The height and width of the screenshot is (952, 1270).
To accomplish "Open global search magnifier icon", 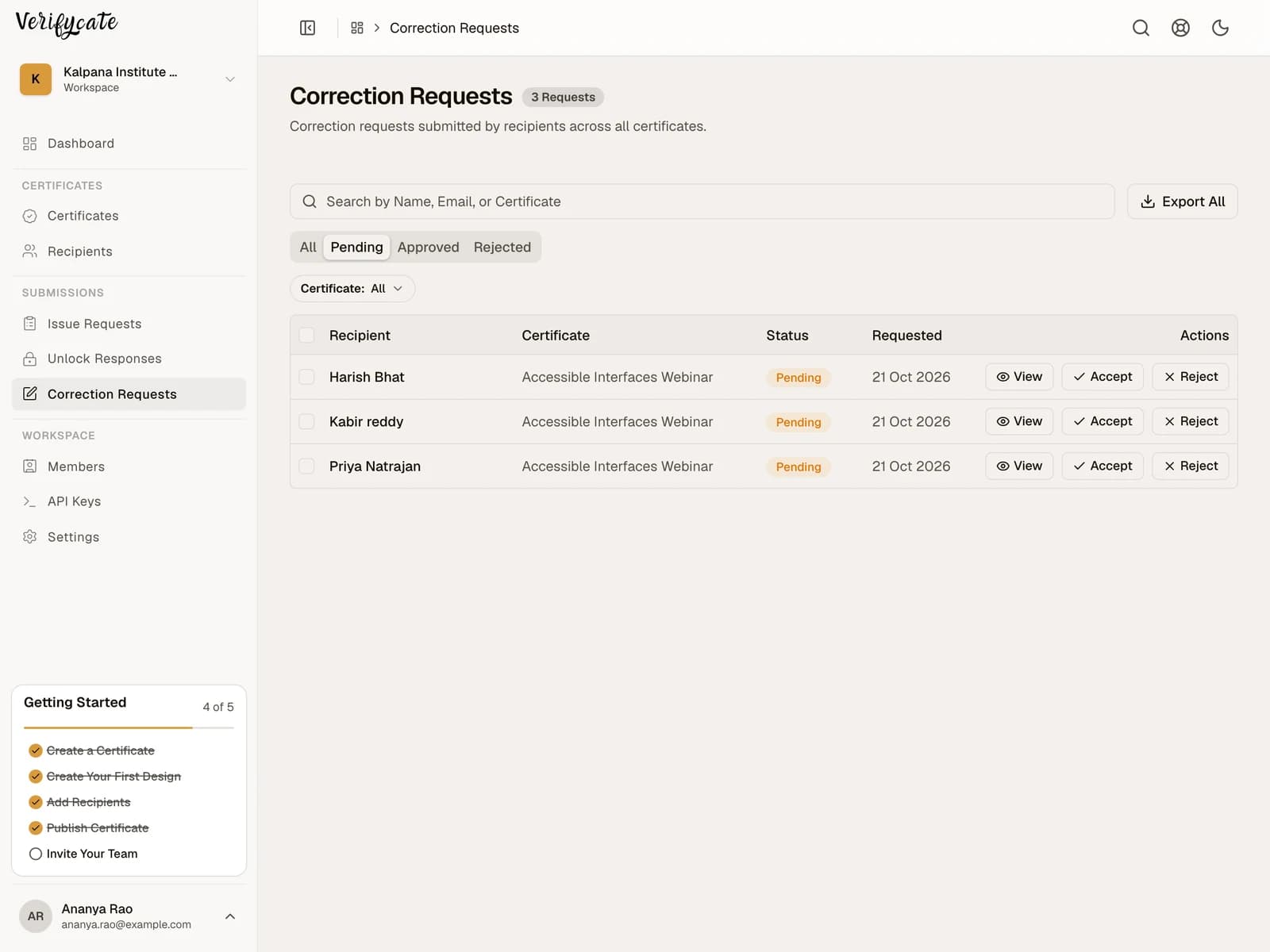I will [x=1141, y=28].
